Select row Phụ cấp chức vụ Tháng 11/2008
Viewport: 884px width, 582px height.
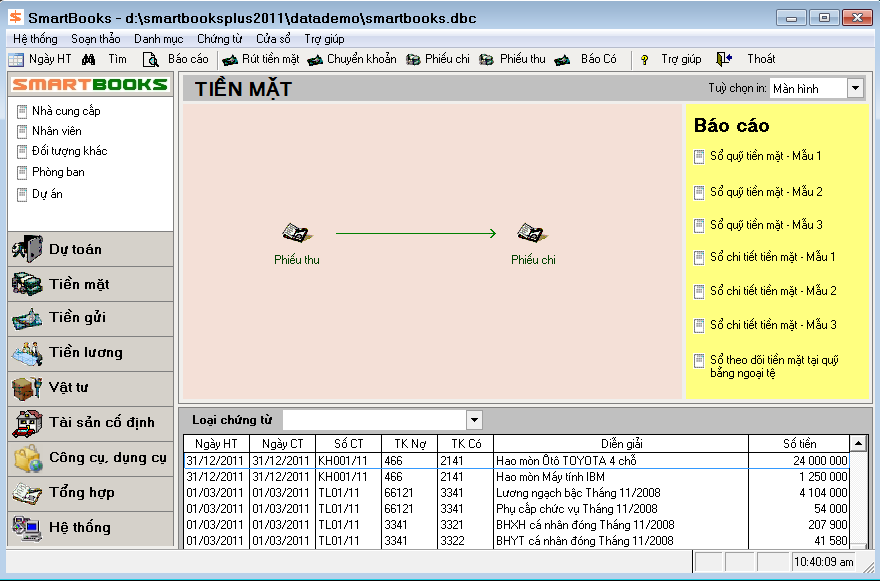(516, 509)
